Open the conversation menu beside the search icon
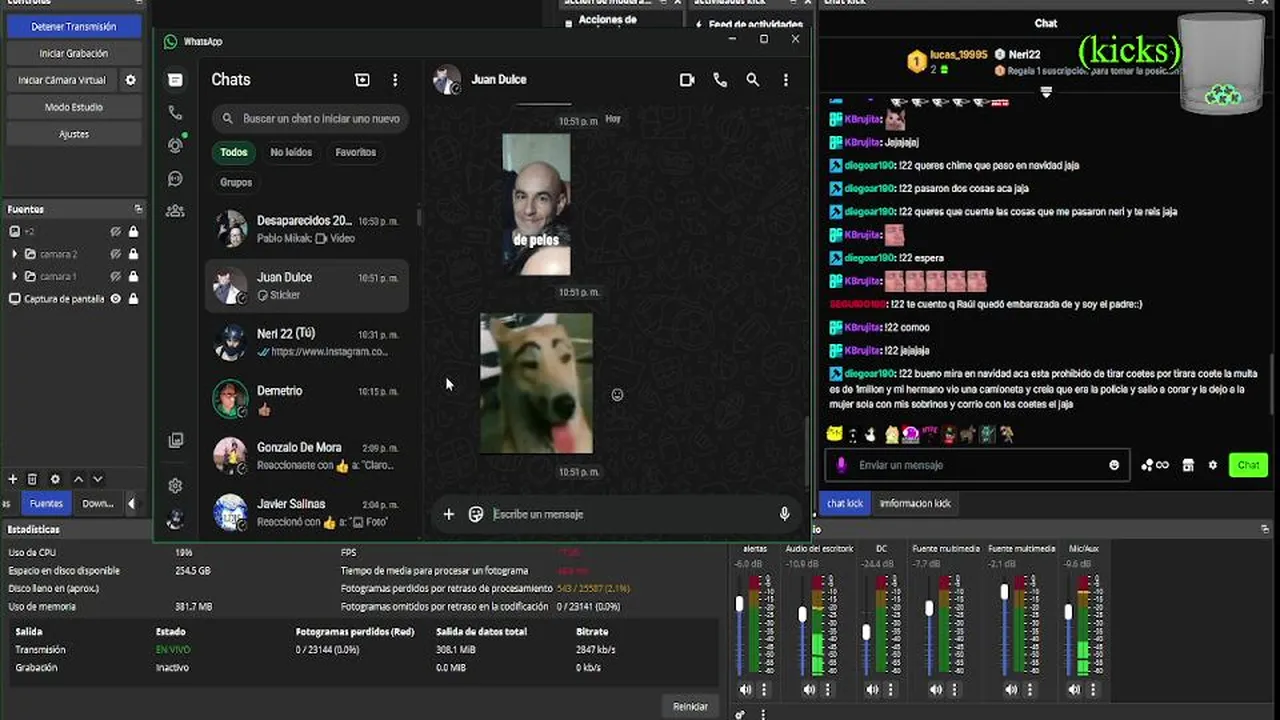Viewport: 1280px width, 720px height. click(785, 80)
